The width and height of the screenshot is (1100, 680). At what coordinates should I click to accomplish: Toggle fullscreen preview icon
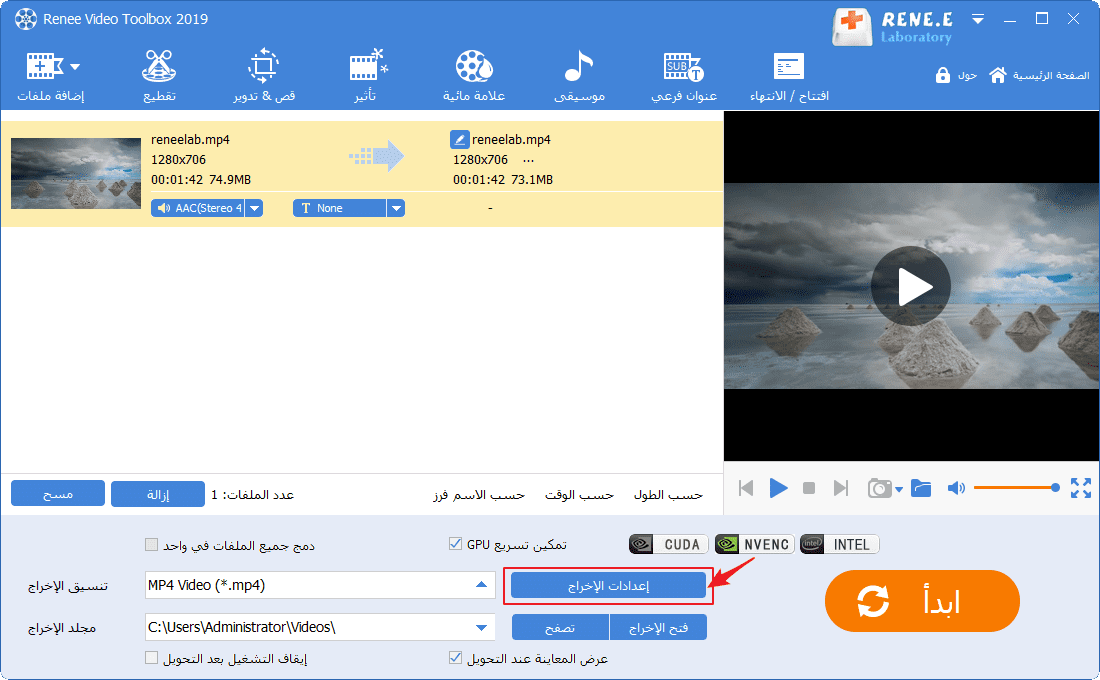1080,488
